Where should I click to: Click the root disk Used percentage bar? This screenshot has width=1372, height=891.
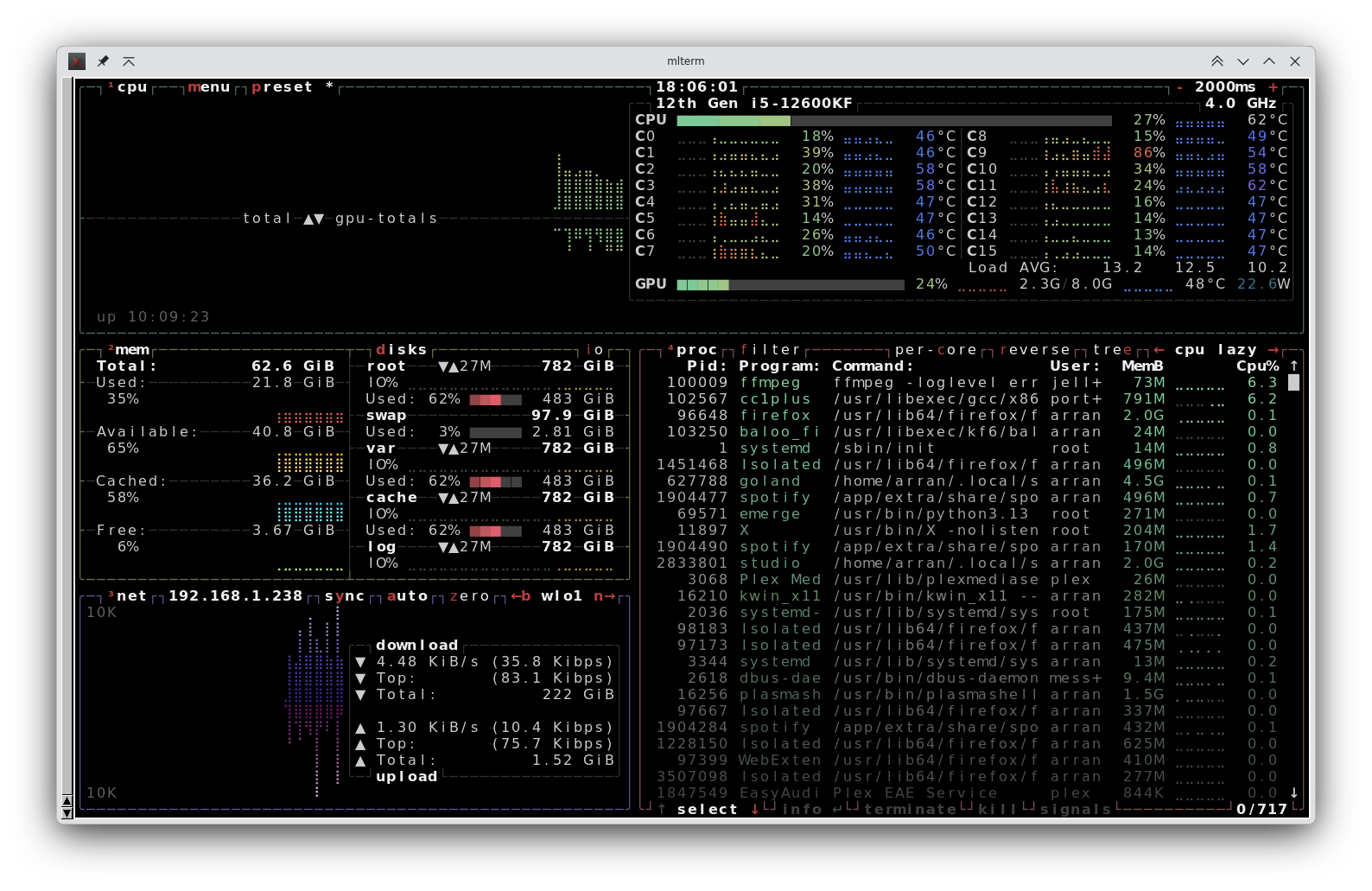point(495,399)
